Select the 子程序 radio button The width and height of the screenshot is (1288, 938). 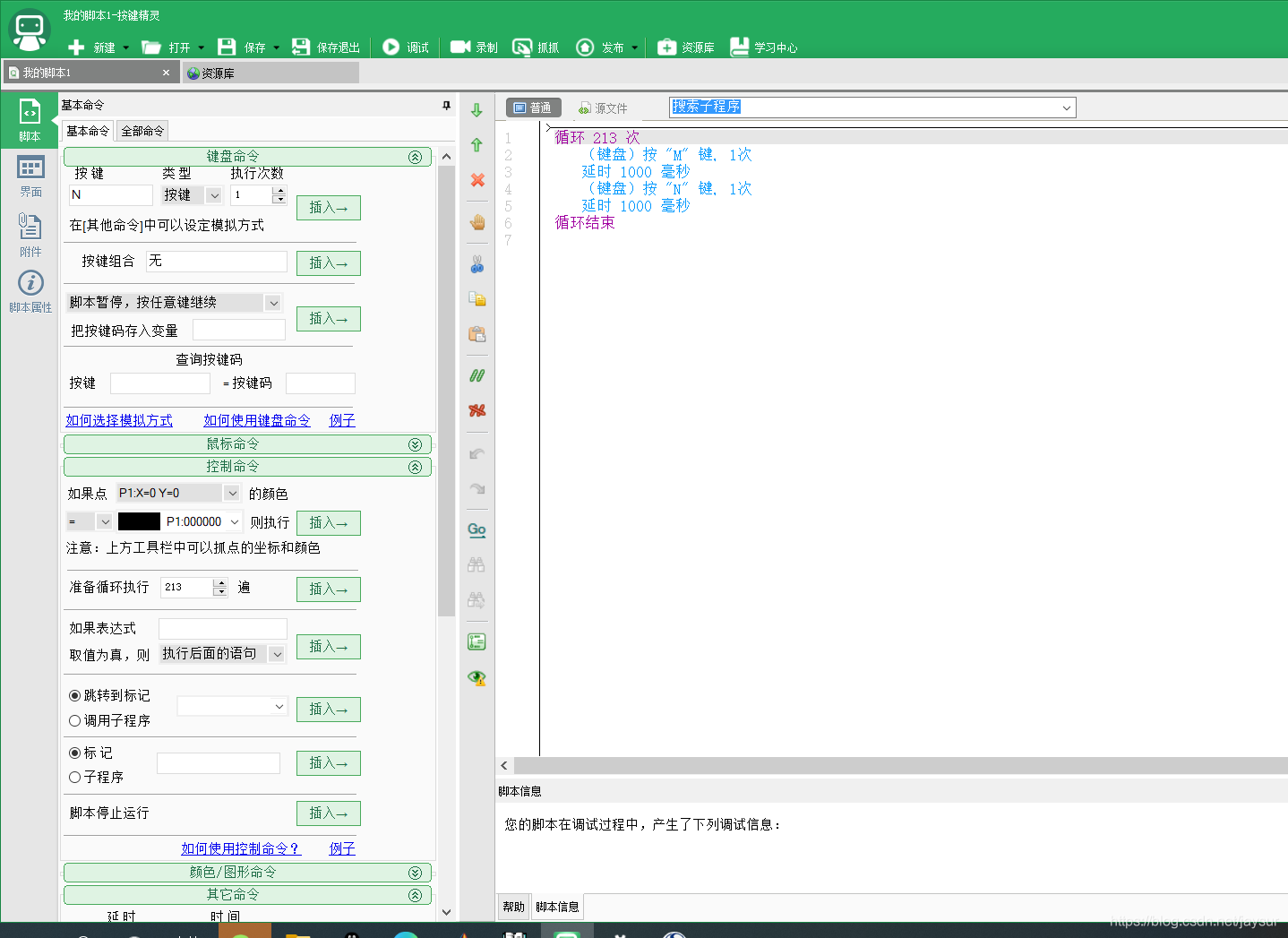click(x=75, y=778)
